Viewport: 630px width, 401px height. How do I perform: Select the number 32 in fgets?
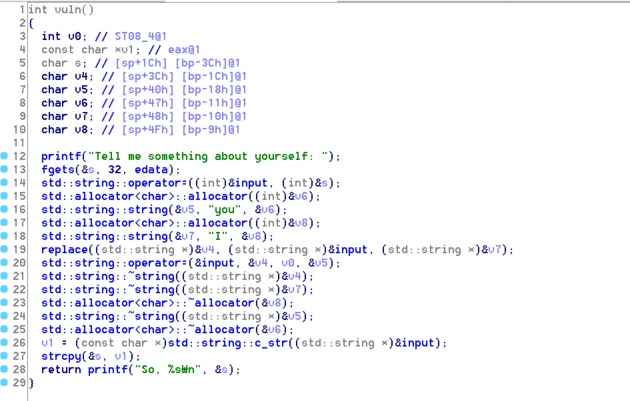pos(115,170)
